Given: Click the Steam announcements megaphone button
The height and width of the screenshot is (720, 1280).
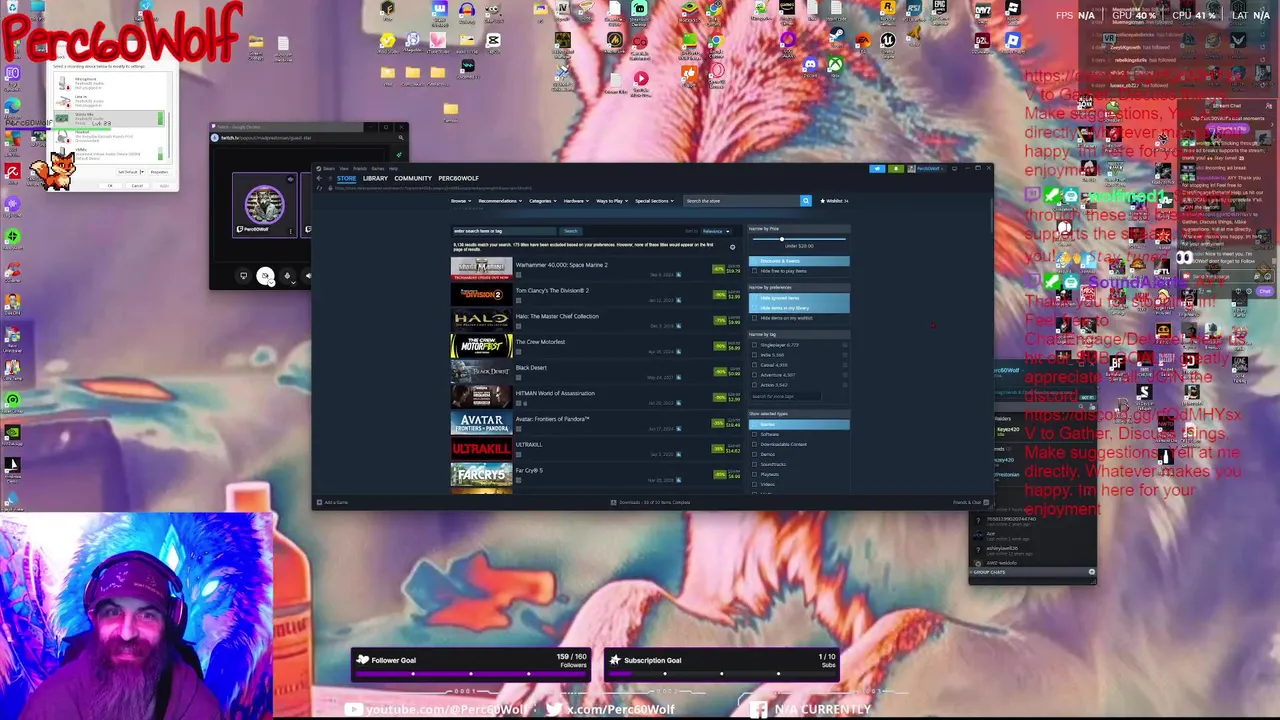Looking at the screenshot, I should tap(877, 169).
